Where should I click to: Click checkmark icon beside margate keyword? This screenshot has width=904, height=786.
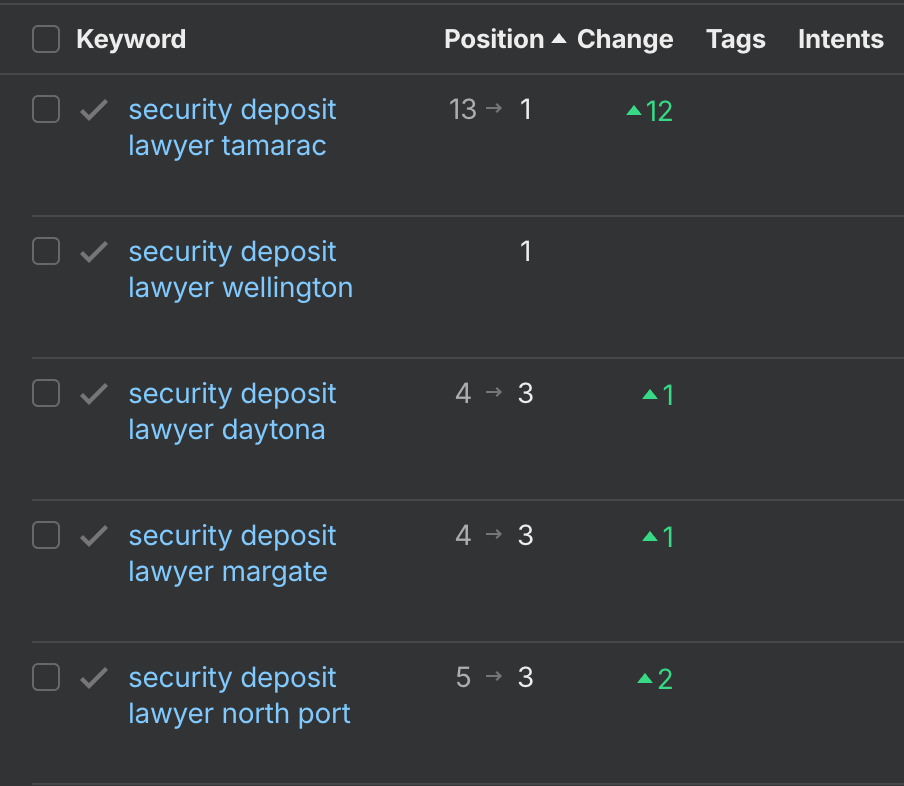tap(93, 536)
